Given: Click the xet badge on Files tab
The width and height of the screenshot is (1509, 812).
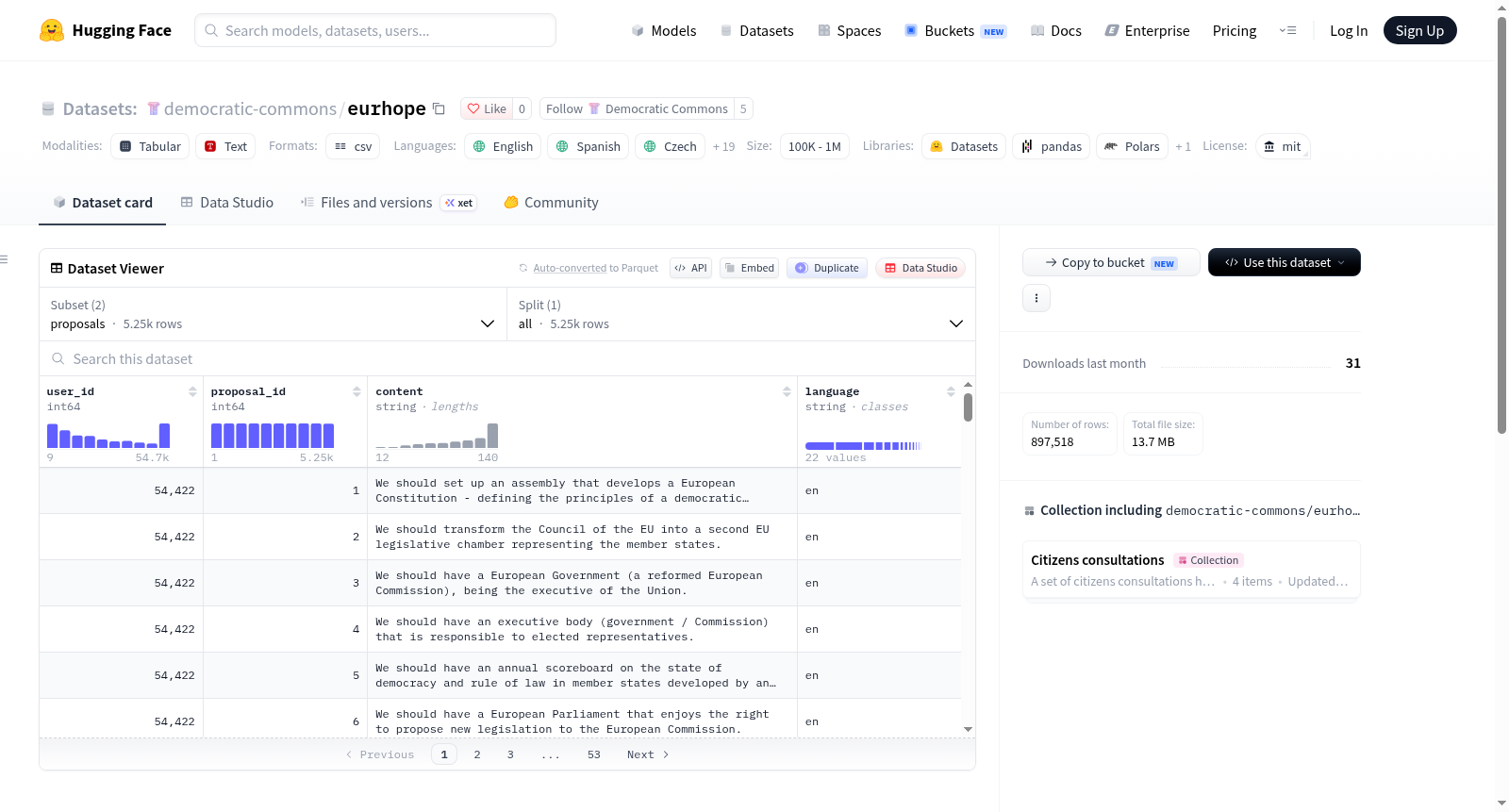Looking at the screenshot, I should coord(459,203).
